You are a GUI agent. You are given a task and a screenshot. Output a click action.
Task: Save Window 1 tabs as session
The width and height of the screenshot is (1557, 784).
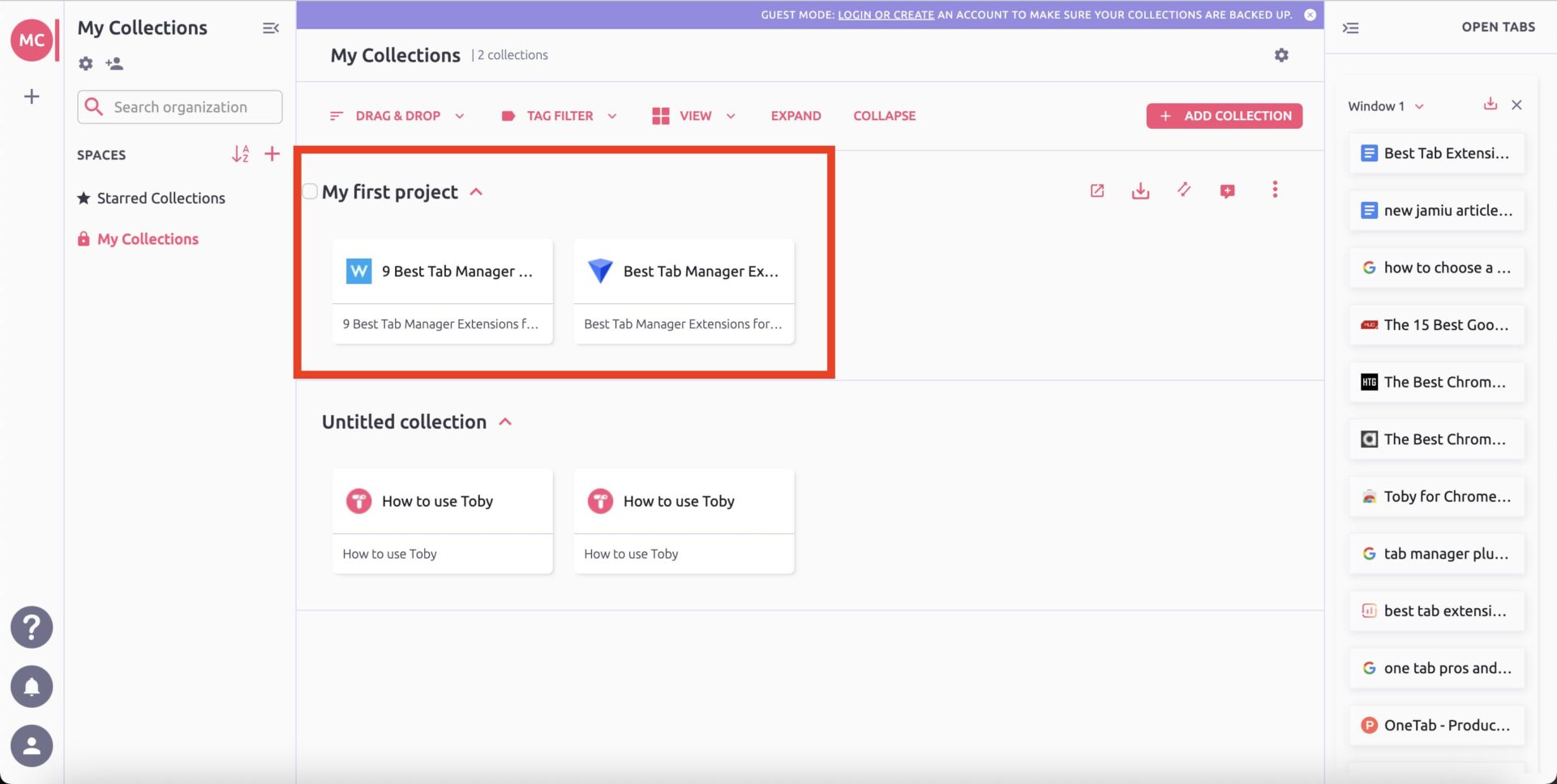pos(1491,104)
